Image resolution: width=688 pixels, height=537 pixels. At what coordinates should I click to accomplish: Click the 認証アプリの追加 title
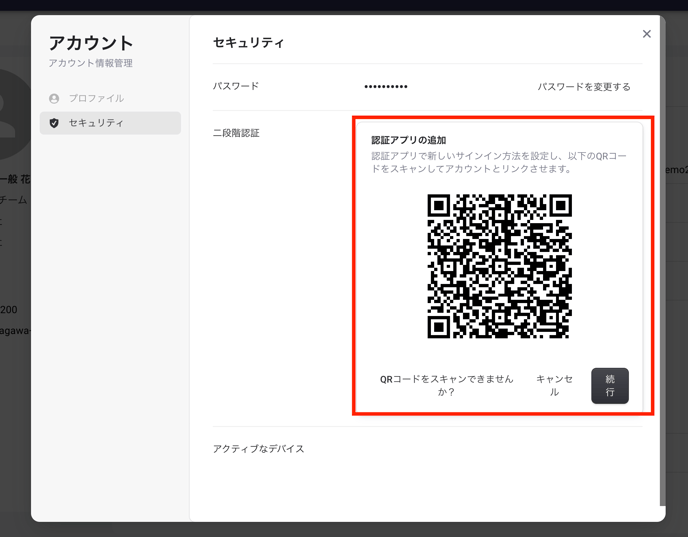[408, 140]
